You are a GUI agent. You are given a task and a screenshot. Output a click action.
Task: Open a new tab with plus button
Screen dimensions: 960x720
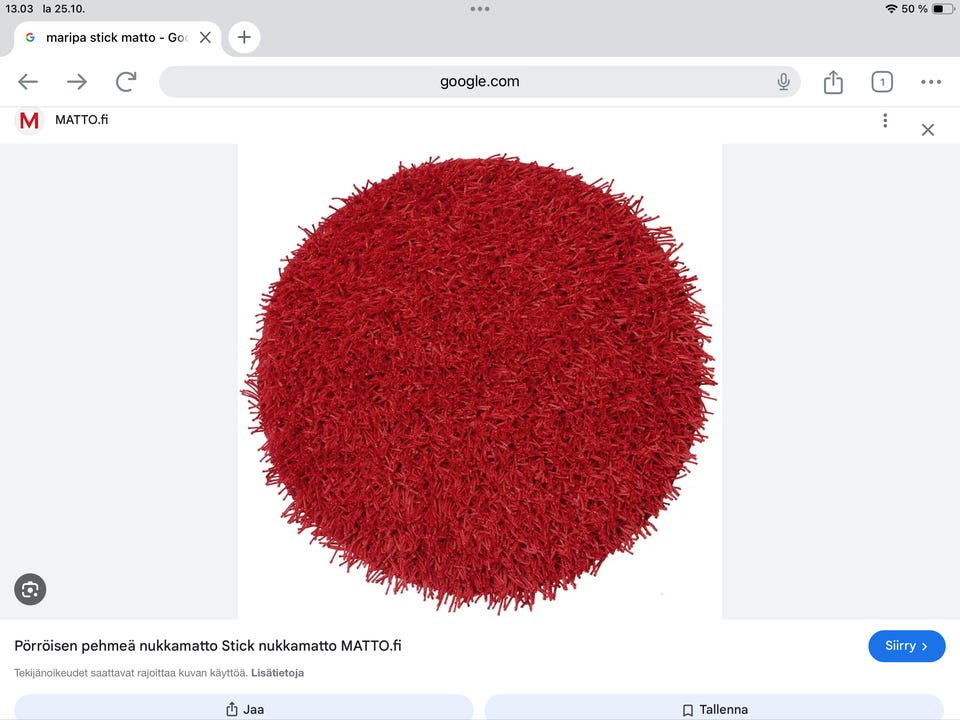[x=244, y=37]
